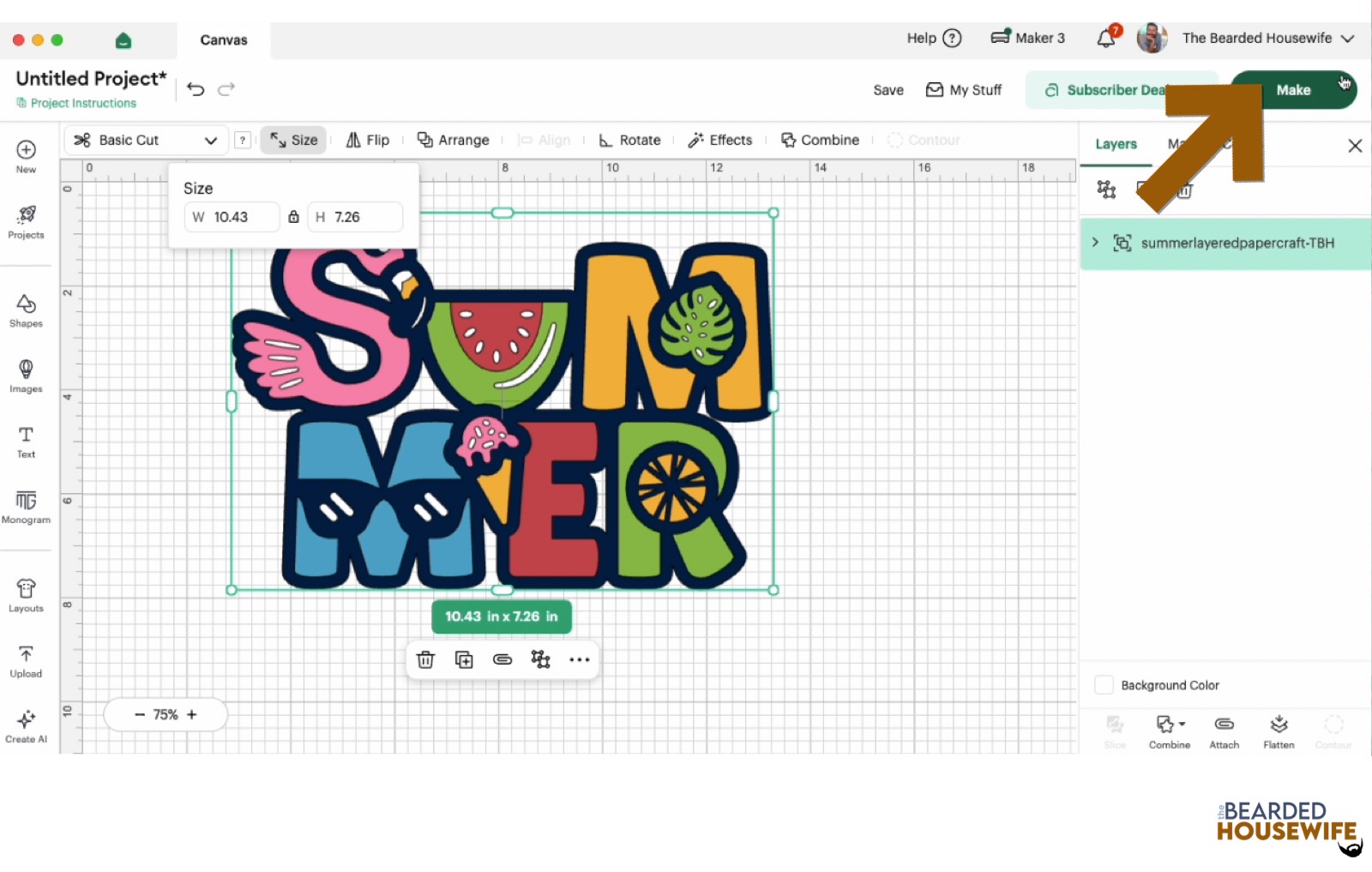Click the operation help question mark
The image size is (1372, 872).
[243, 140]
